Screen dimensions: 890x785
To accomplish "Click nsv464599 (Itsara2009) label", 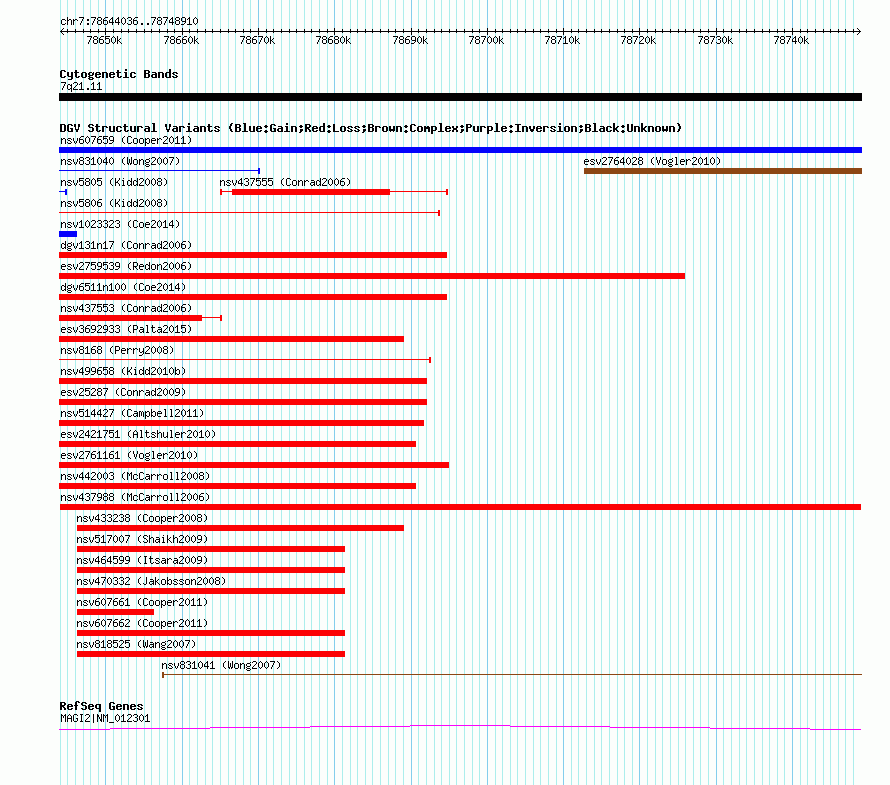I will tap(142, 560).
